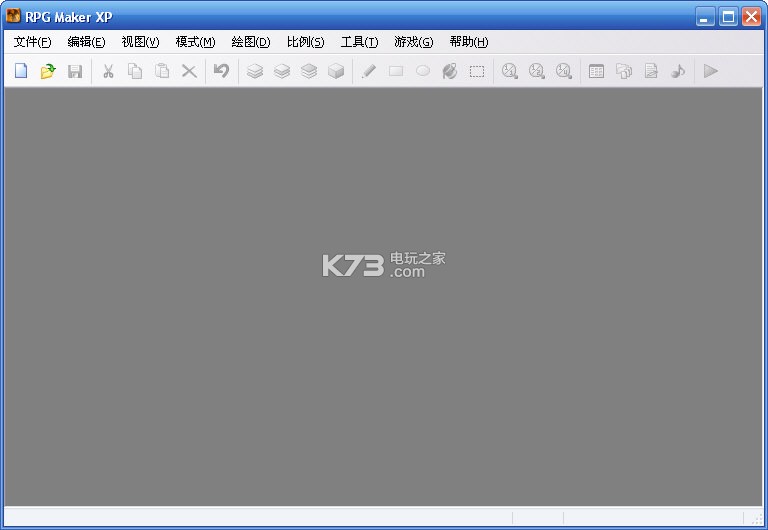Select the Rectangle drawing tool
The width and height of the screenshot is (768, 530).
396,71
